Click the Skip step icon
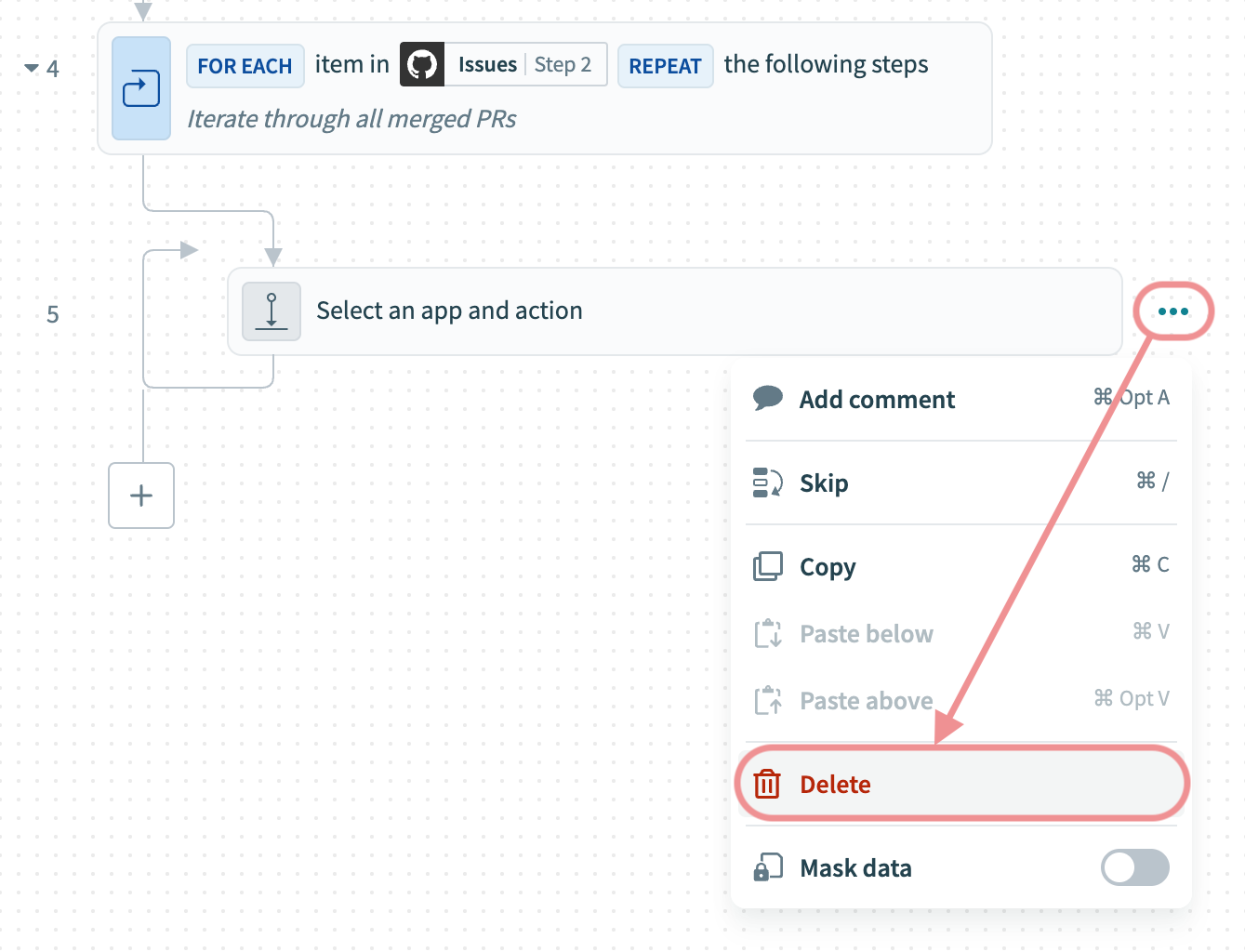This screenshot has width=1245, height=952. 767,483
